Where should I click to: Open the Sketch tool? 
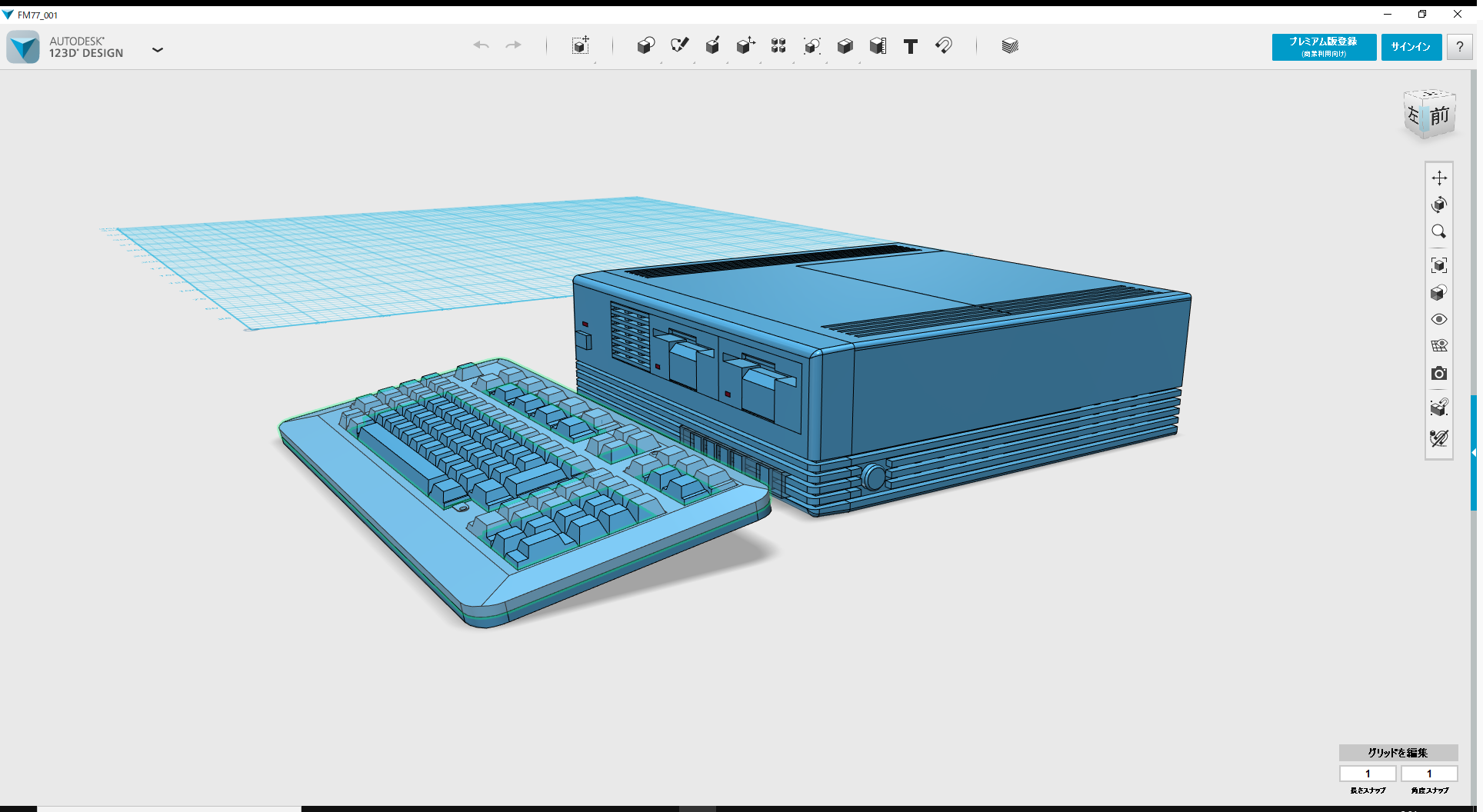click(x=680, y=46)
